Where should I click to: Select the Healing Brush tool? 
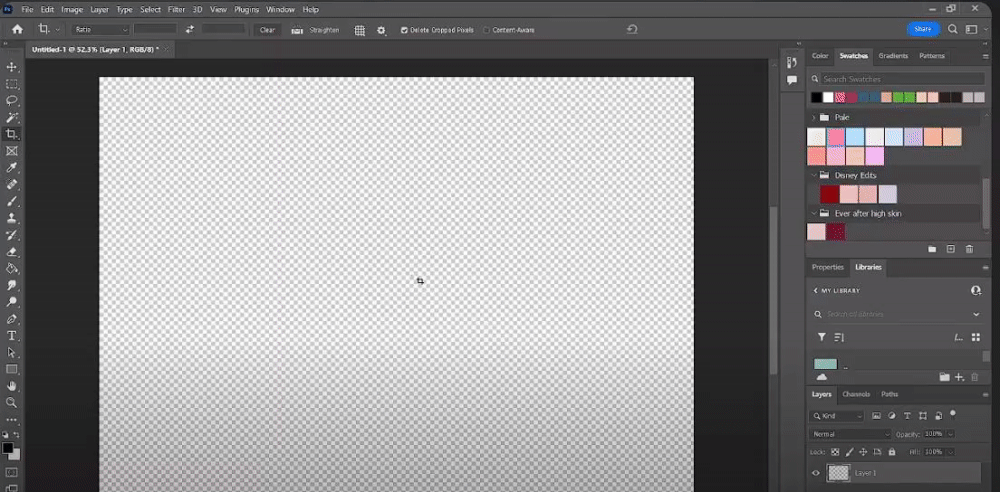[11, 184]
